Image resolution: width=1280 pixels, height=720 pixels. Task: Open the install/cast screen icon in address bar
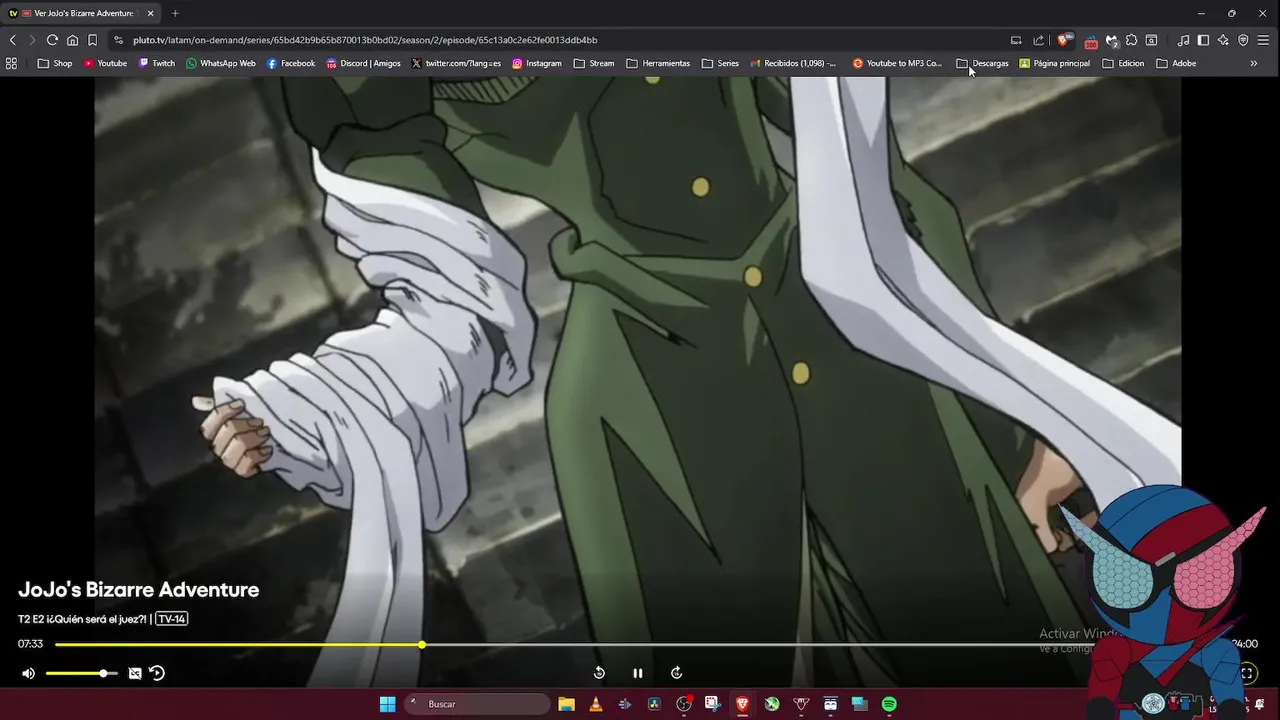point(1016,40)
